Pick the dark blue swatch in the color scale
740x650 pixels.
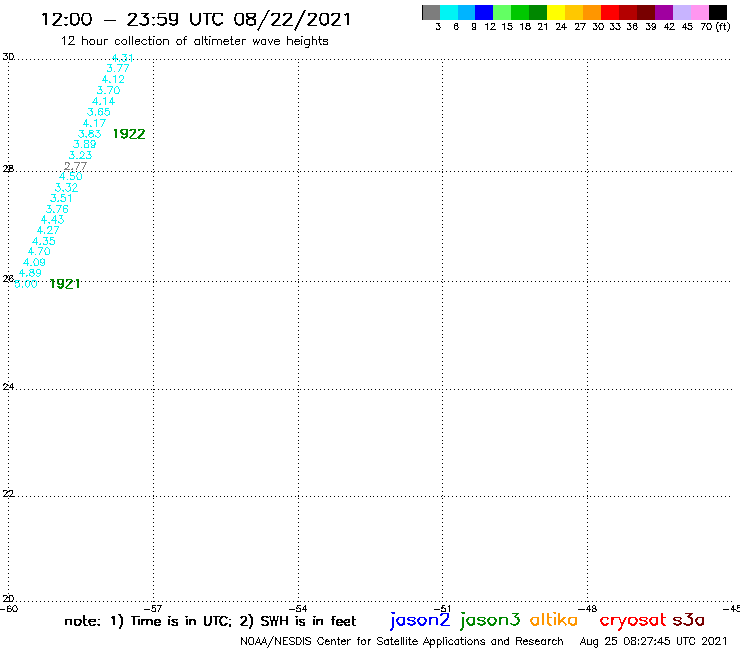pos(484,13)
